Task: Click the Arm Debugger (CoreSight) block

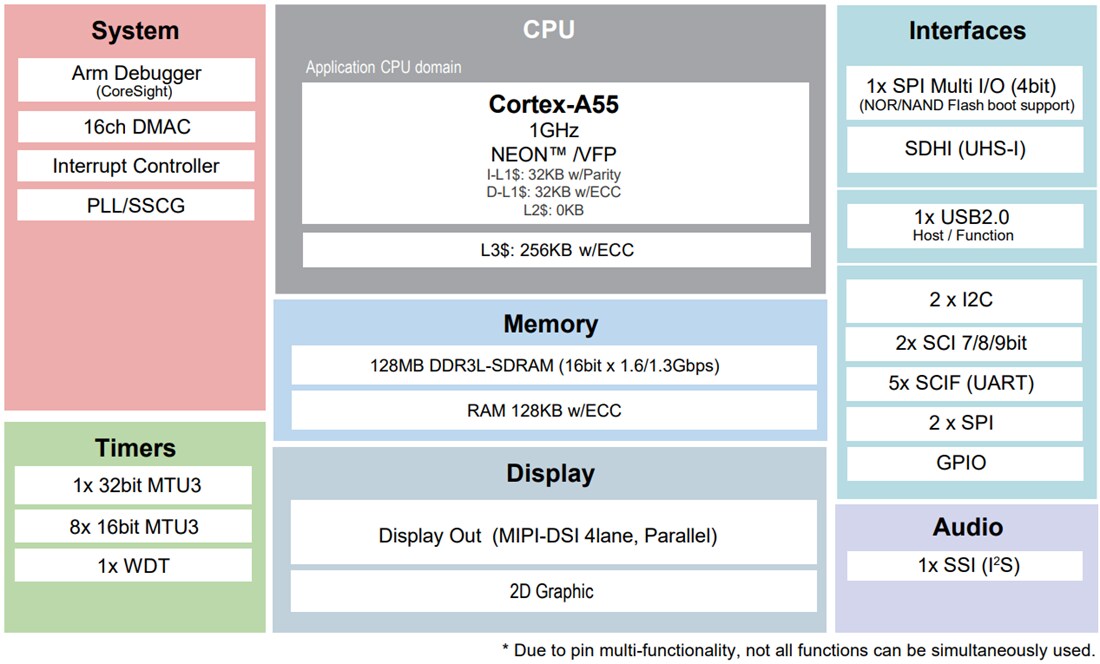Action: 136,80
